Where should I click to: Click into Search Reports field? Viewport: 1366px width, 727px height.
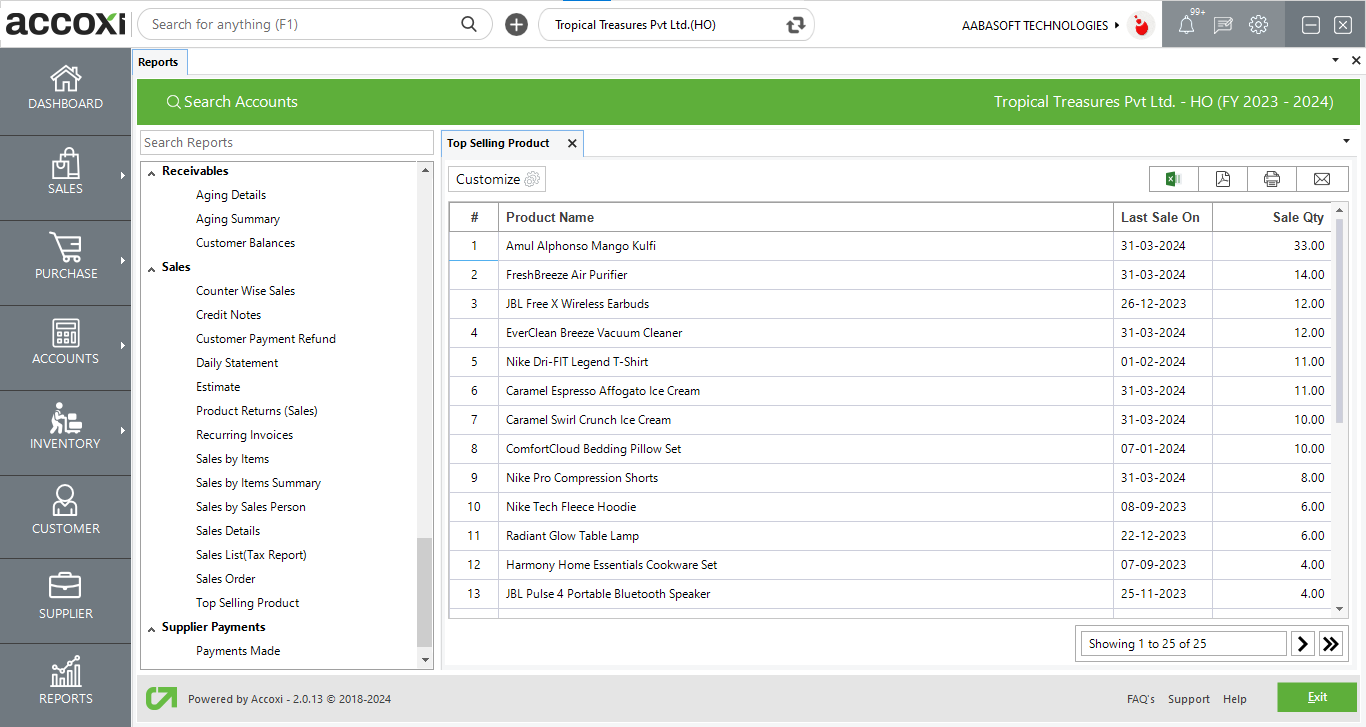(287, 143)
